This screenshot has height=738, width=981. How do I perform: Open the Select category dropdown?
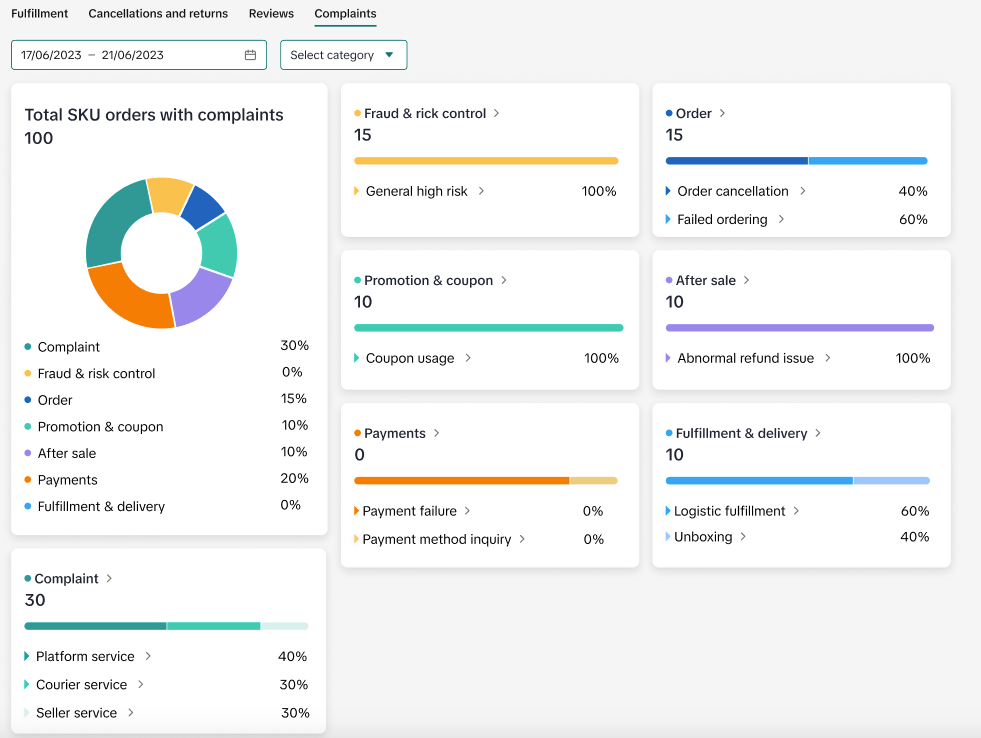click(343, 55)
